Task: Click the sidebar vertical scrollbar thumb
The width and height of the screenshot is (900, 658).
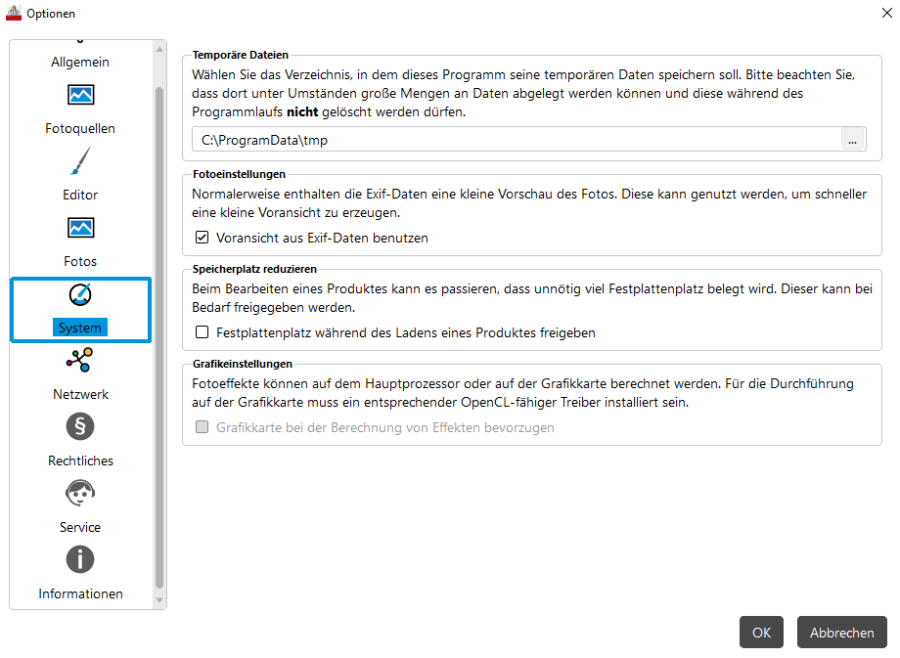Action: (160, 338)
